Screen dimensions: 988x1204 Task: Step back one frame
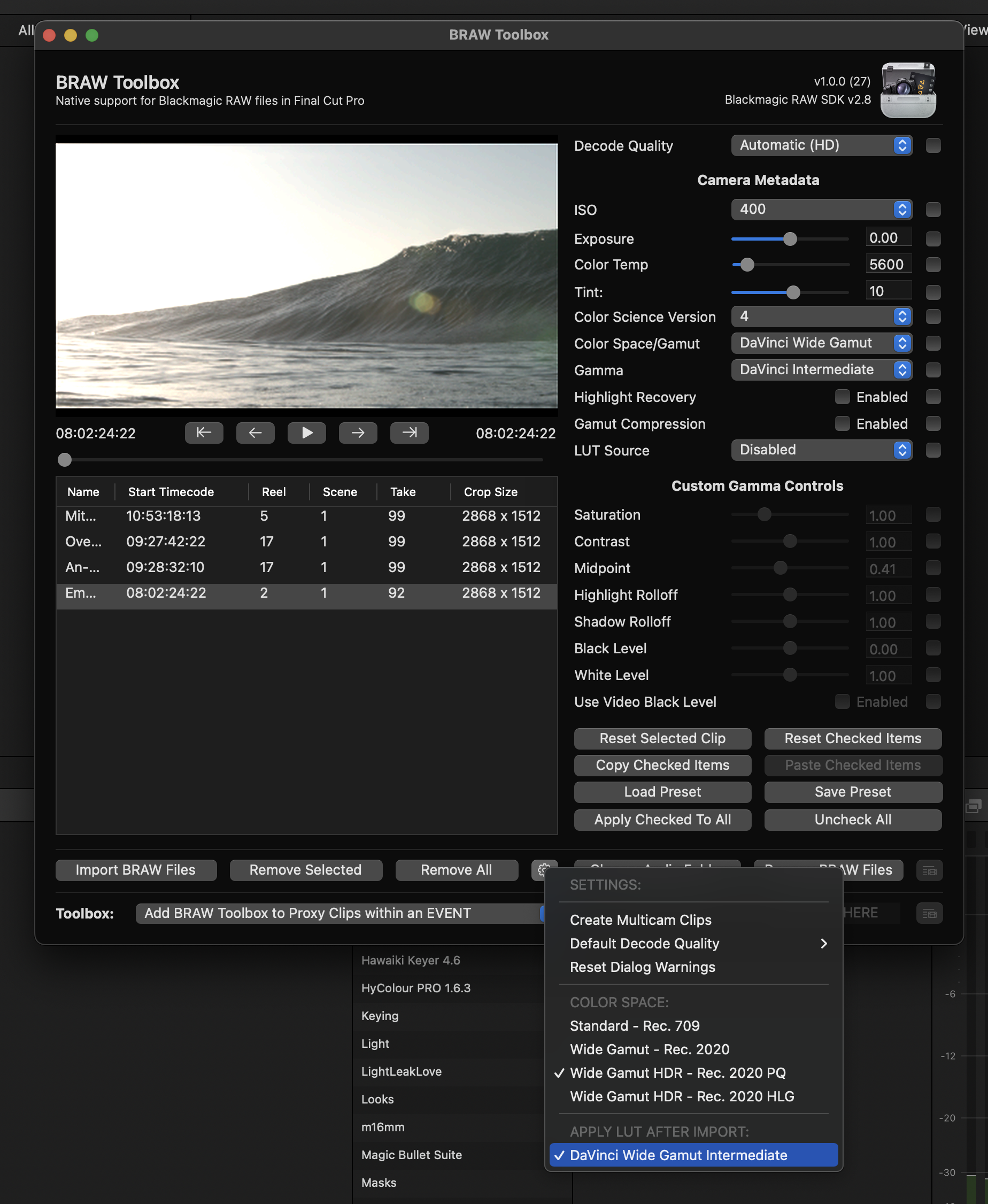point(255,433)
